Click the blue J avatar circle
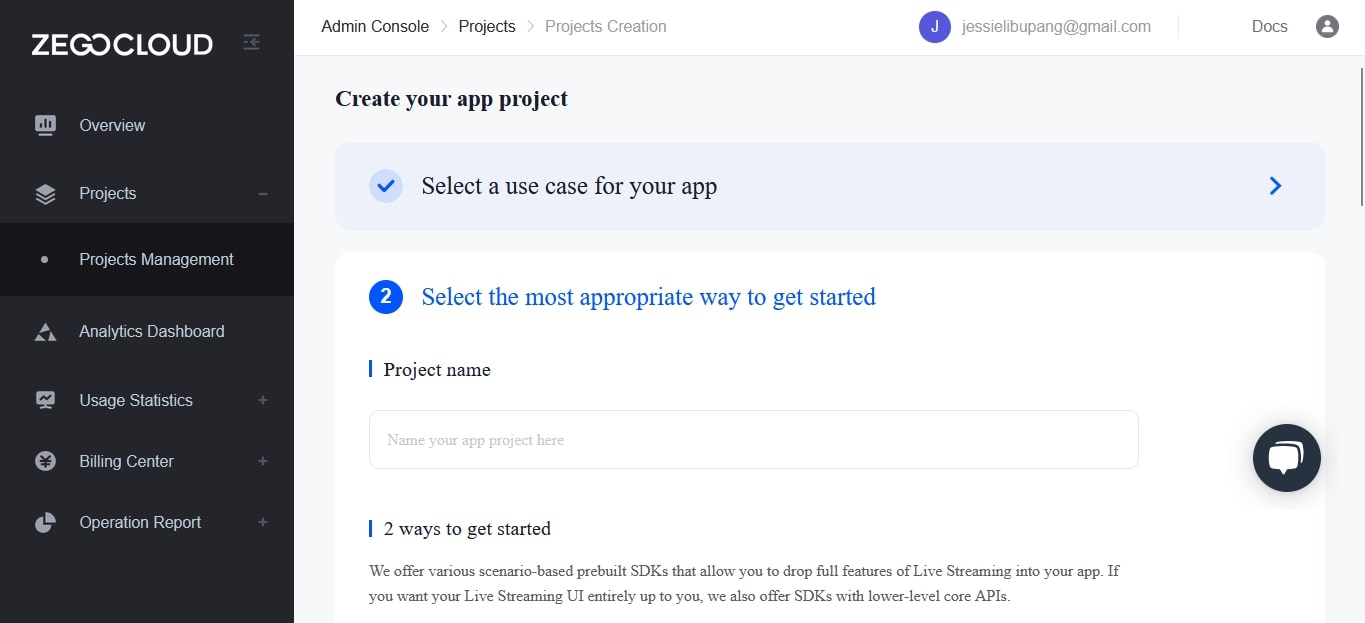This screenshot has height=623, width=1365. pyautogui.click(x=934, y=26)
